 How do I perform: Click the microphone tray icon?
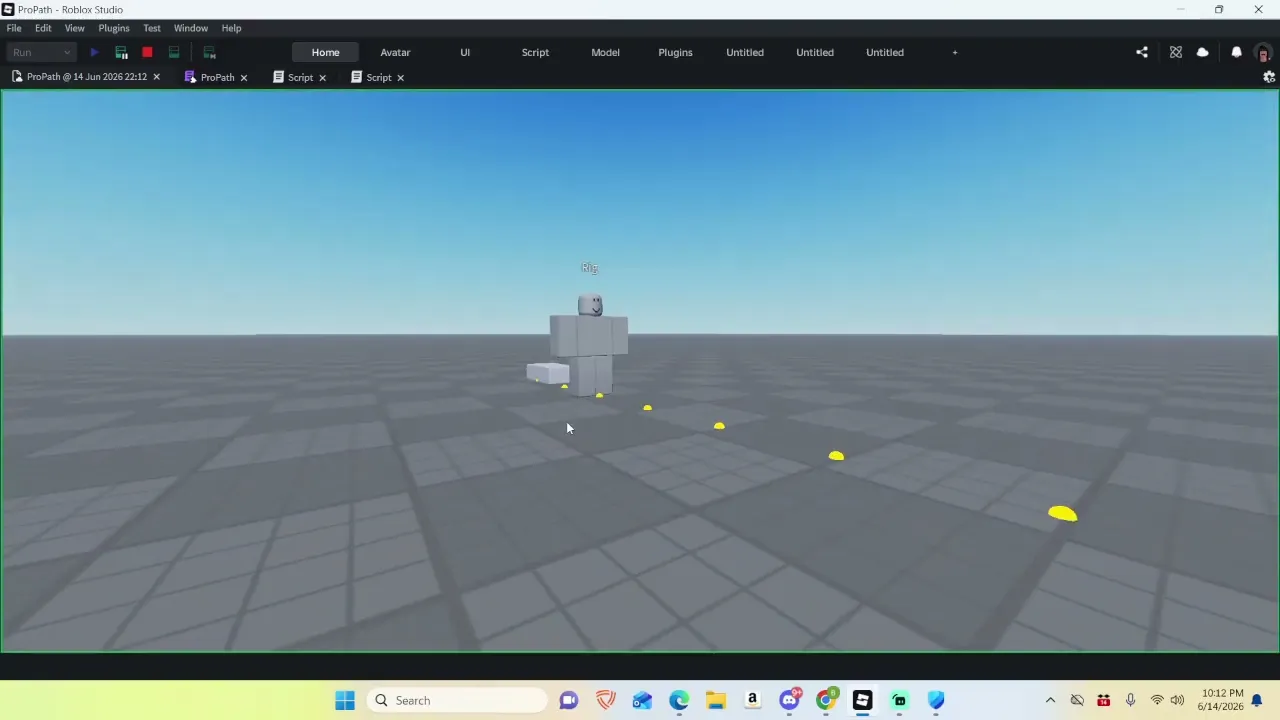point(1130,700)
